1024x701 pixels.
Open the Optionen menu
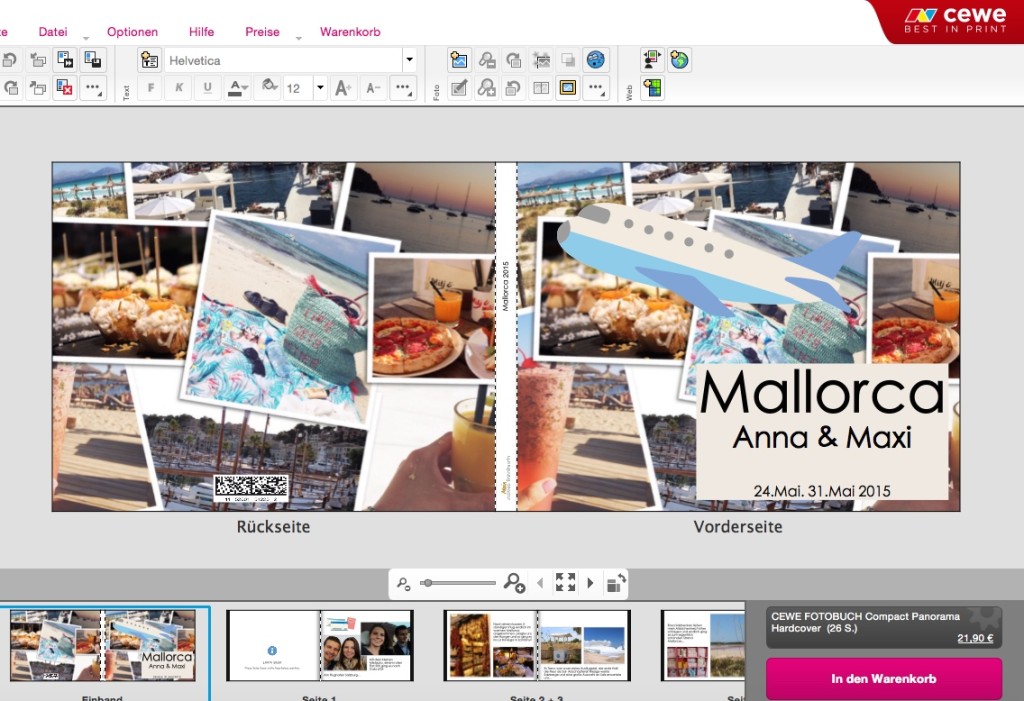coord(133,31)
